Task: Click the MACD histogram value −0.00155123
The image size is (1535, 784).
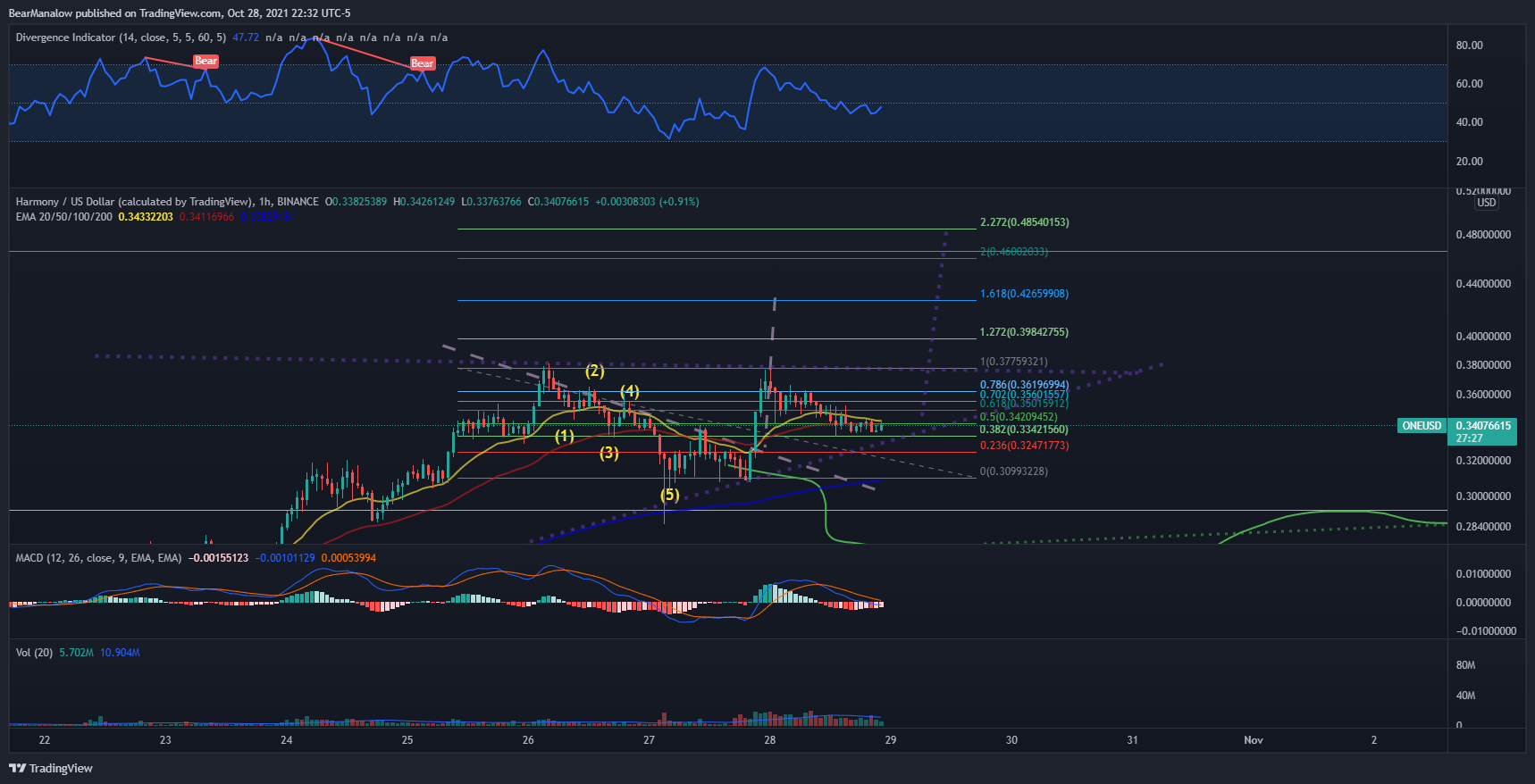Action: click(218, 558)
